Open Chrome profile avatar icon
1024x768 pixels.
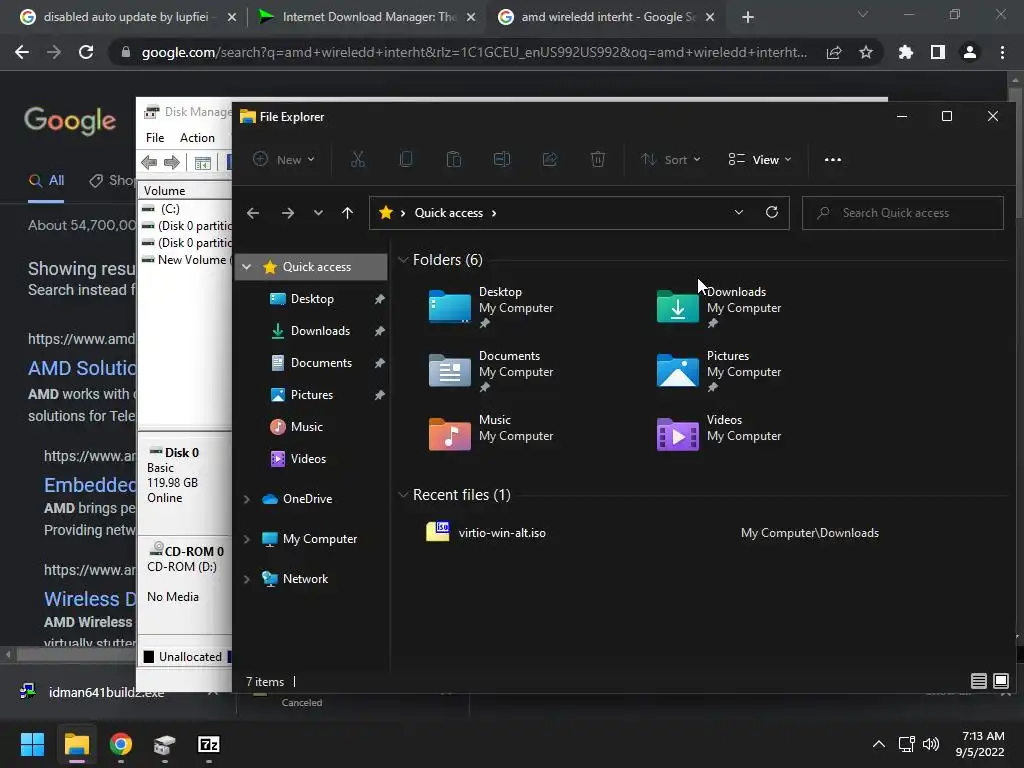tap(969, 52)
